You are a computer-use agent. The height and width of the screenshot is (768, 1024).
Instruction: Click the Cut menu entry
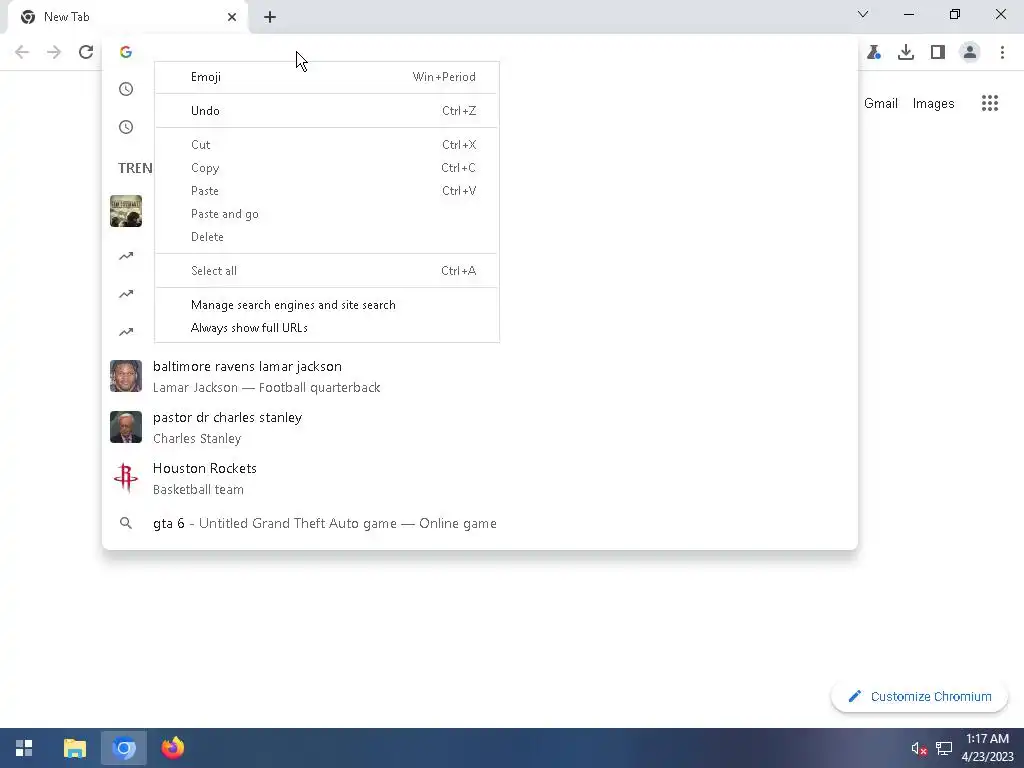[327, 145]
